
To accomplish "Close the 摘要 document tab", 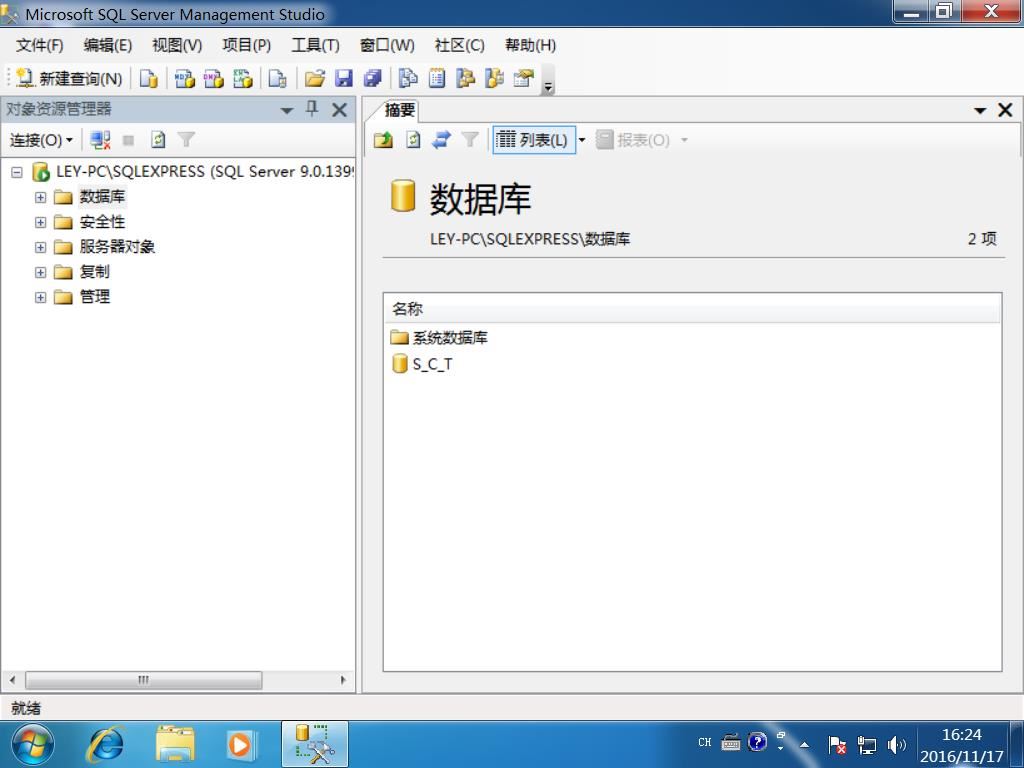I will click(1006, 110).
